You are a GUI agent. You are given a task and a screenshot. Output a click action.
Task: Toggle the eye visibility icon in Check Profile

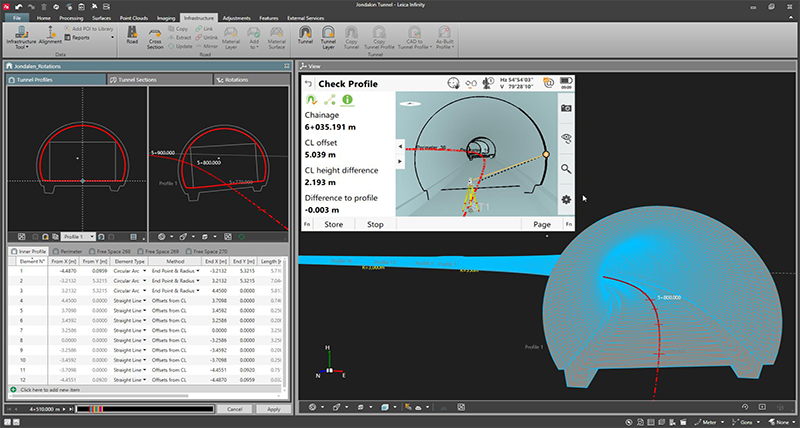tap(566, 139)
